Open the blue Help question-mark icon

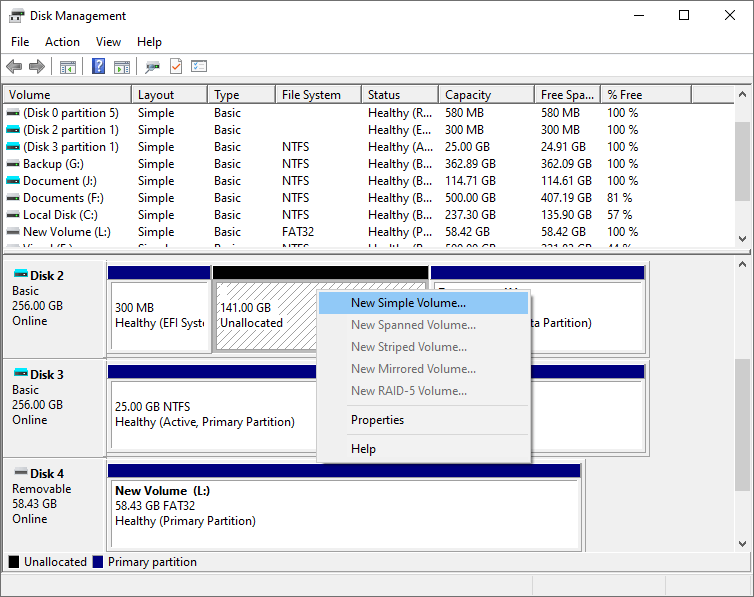pos(99,67)
